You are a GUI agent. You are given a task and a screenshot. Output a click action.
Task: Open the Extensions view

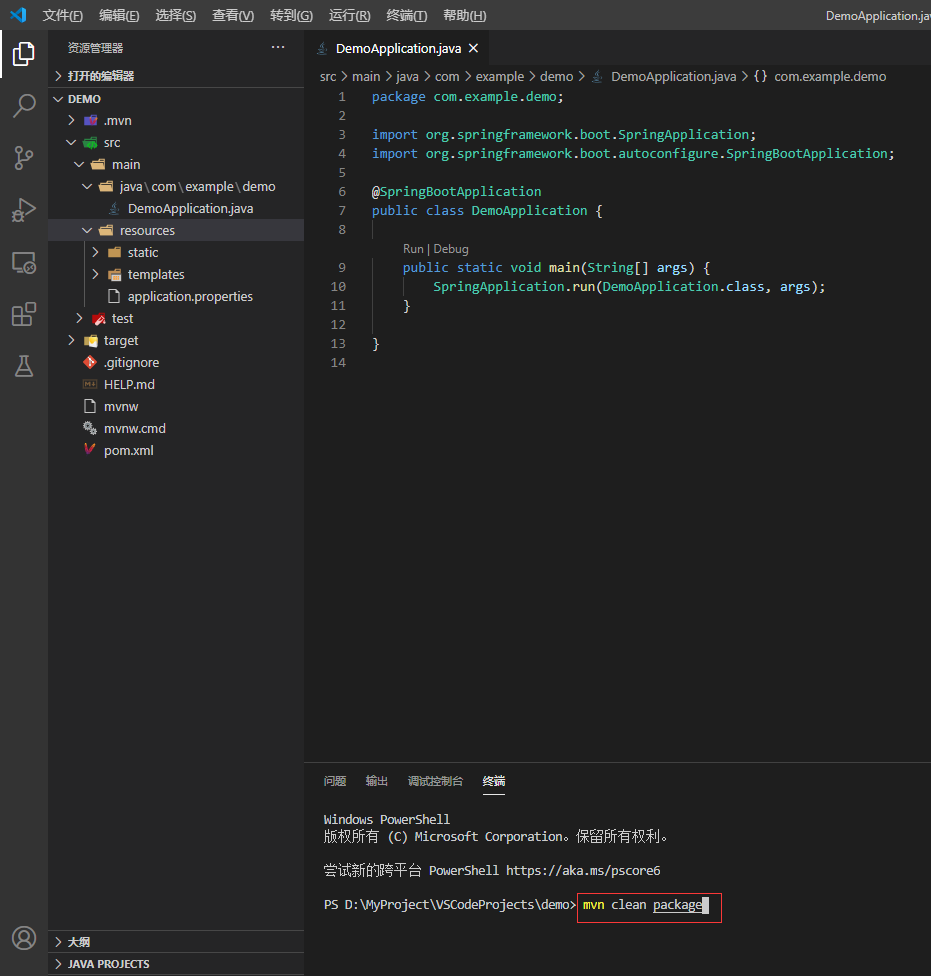coord(24,314)
